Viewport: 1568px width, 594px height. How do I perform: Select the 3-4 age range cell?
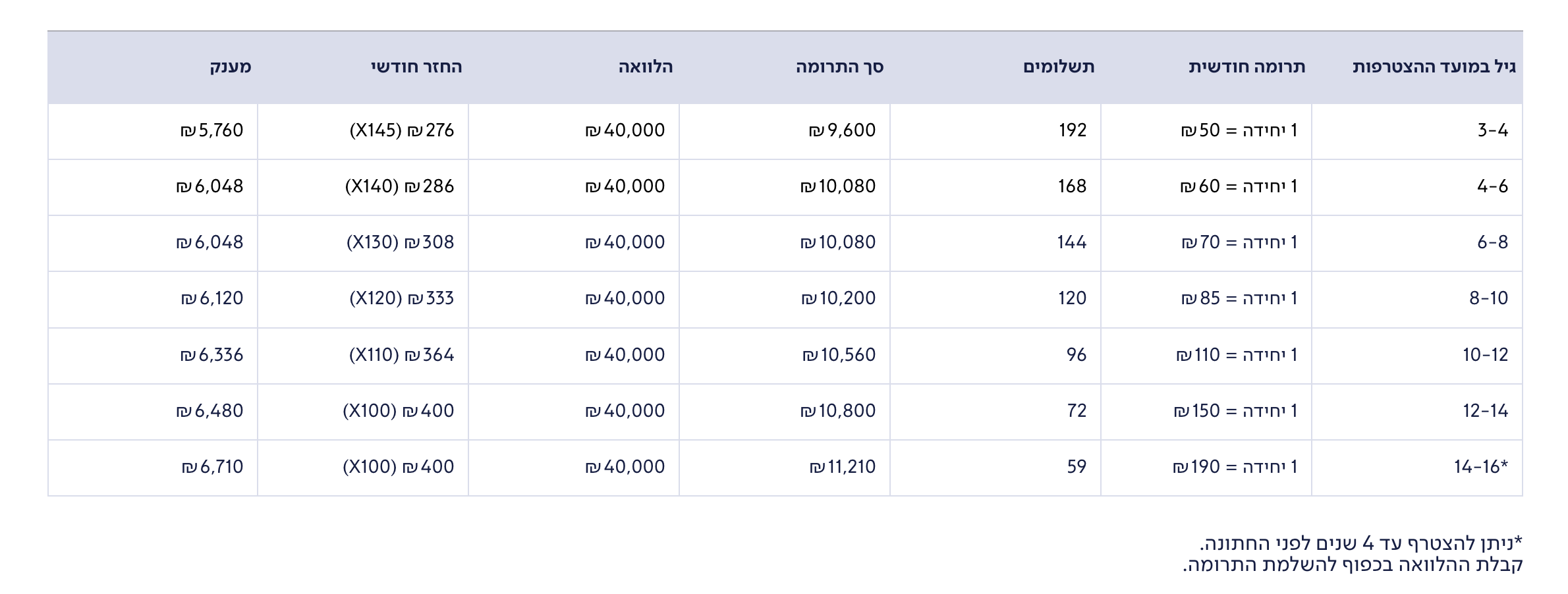click(1492, 130)
